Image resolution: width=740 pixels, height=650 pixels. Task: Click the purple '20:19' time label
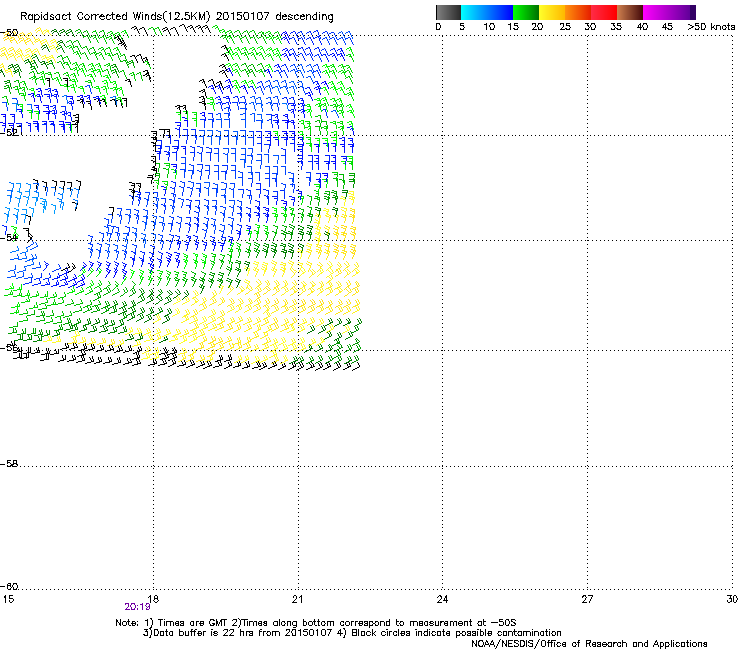(x=137, y=607)
